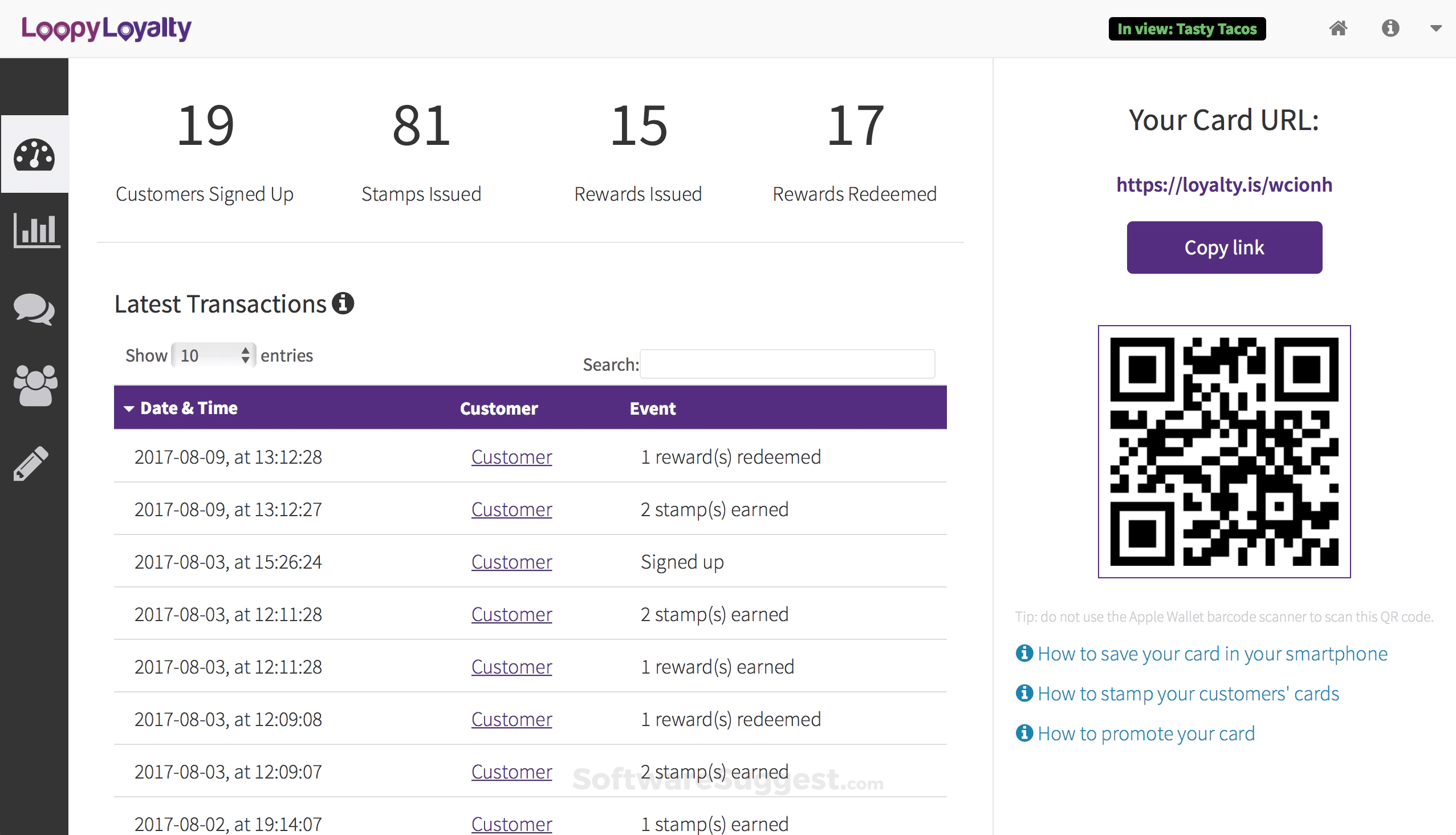The width and height of the screenshot is (1456, 835).
Task: Click into the transactions Search field
Action: 787,364
